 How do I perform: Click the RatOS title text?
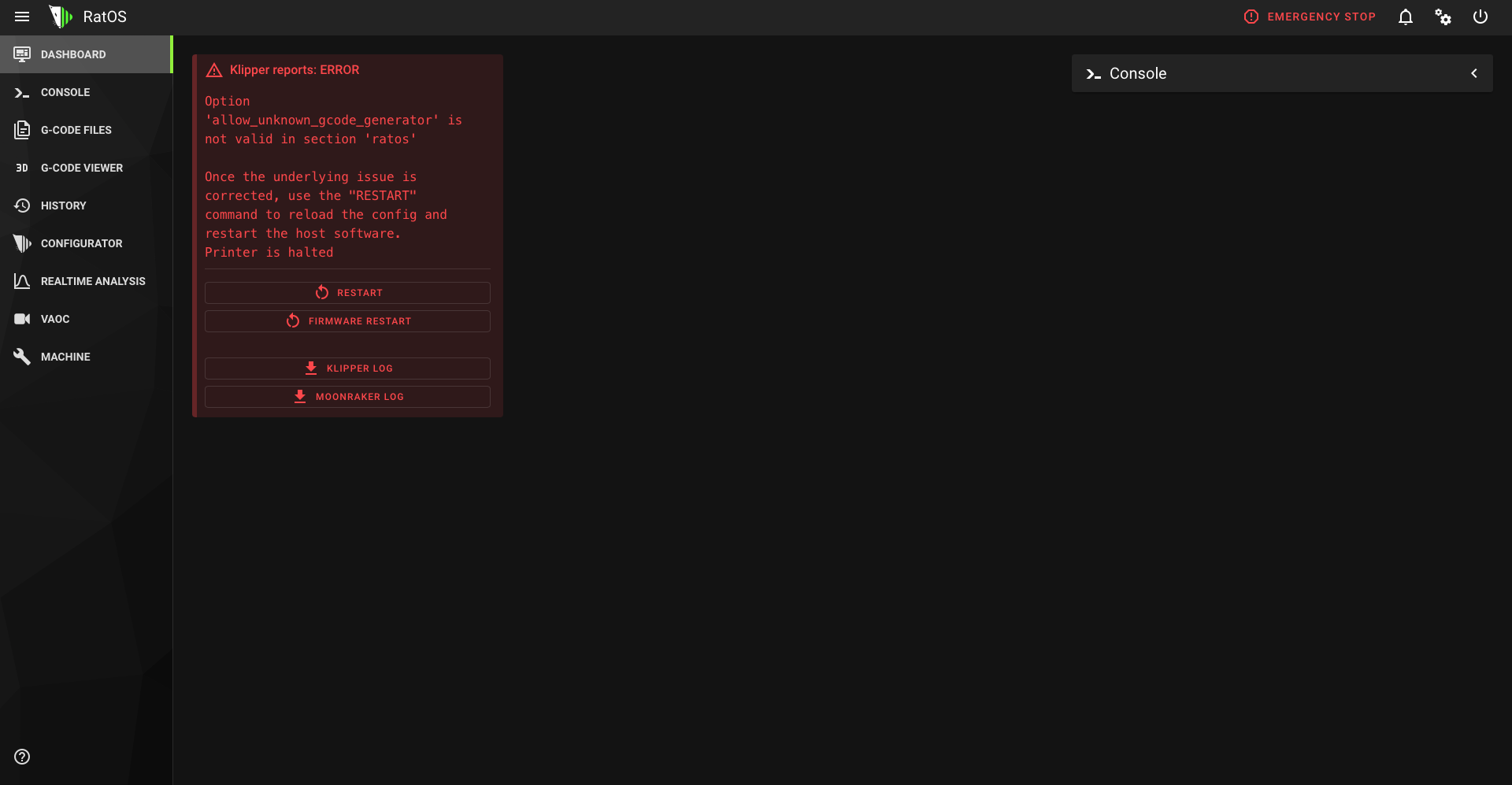click(105, 17)
